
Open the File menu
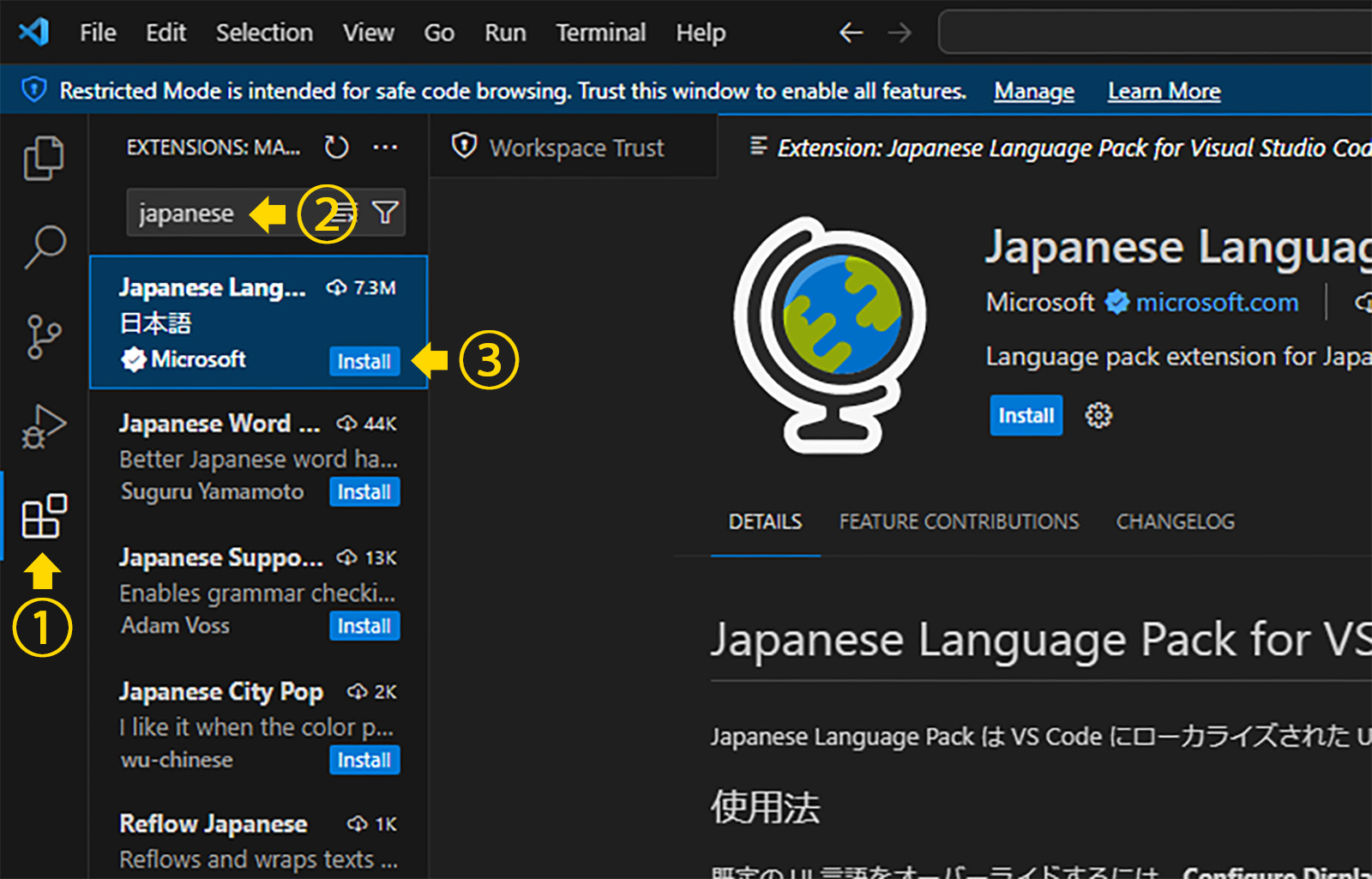98,33
